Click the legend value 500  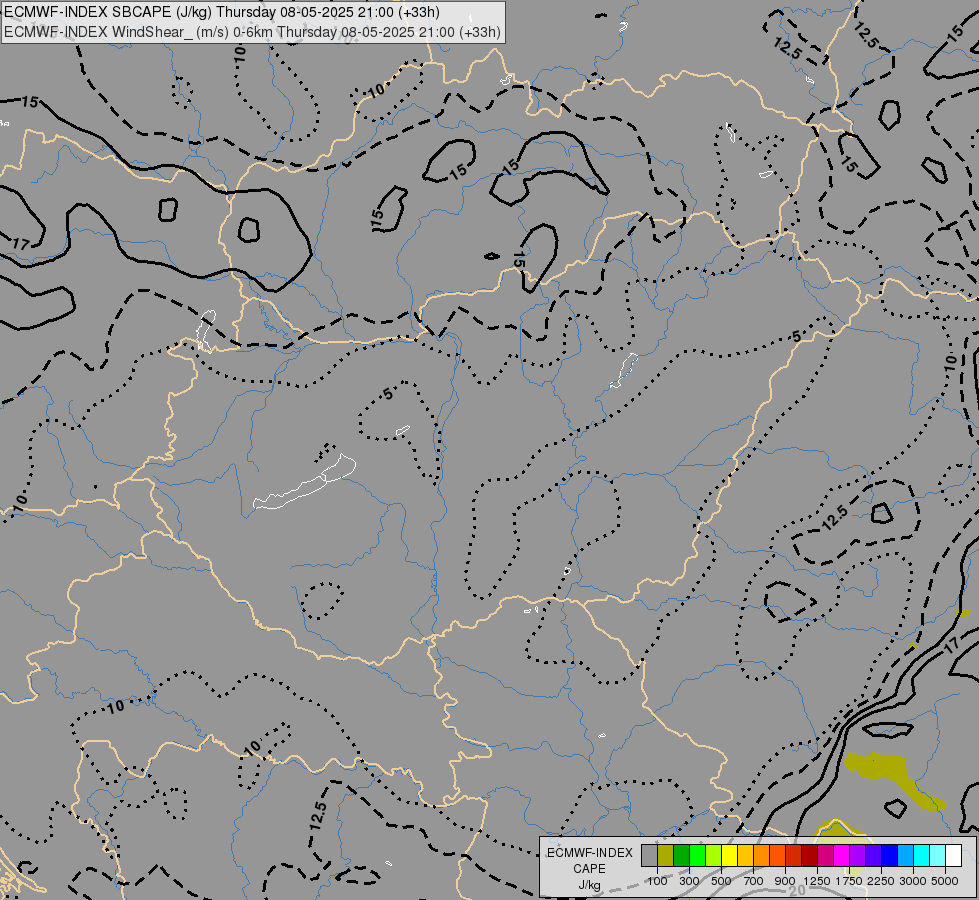coord(721,881)
